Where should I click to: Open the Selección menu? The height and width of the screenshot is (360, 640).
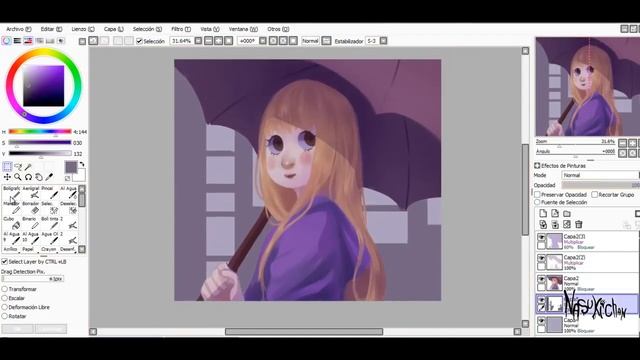(147, 29)
